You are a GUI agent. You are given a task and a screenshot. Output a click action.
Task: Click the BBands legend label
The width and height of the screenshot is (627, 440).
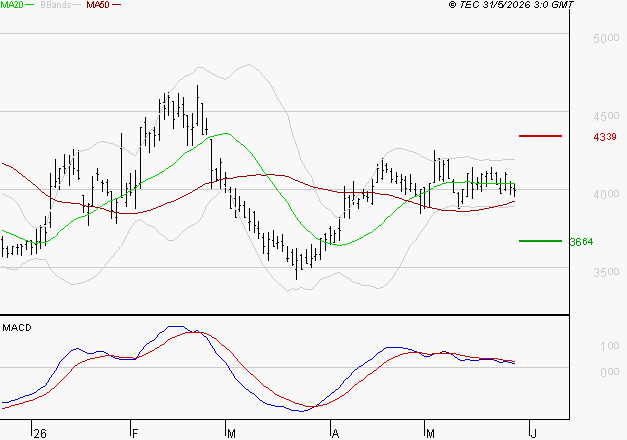56,5
